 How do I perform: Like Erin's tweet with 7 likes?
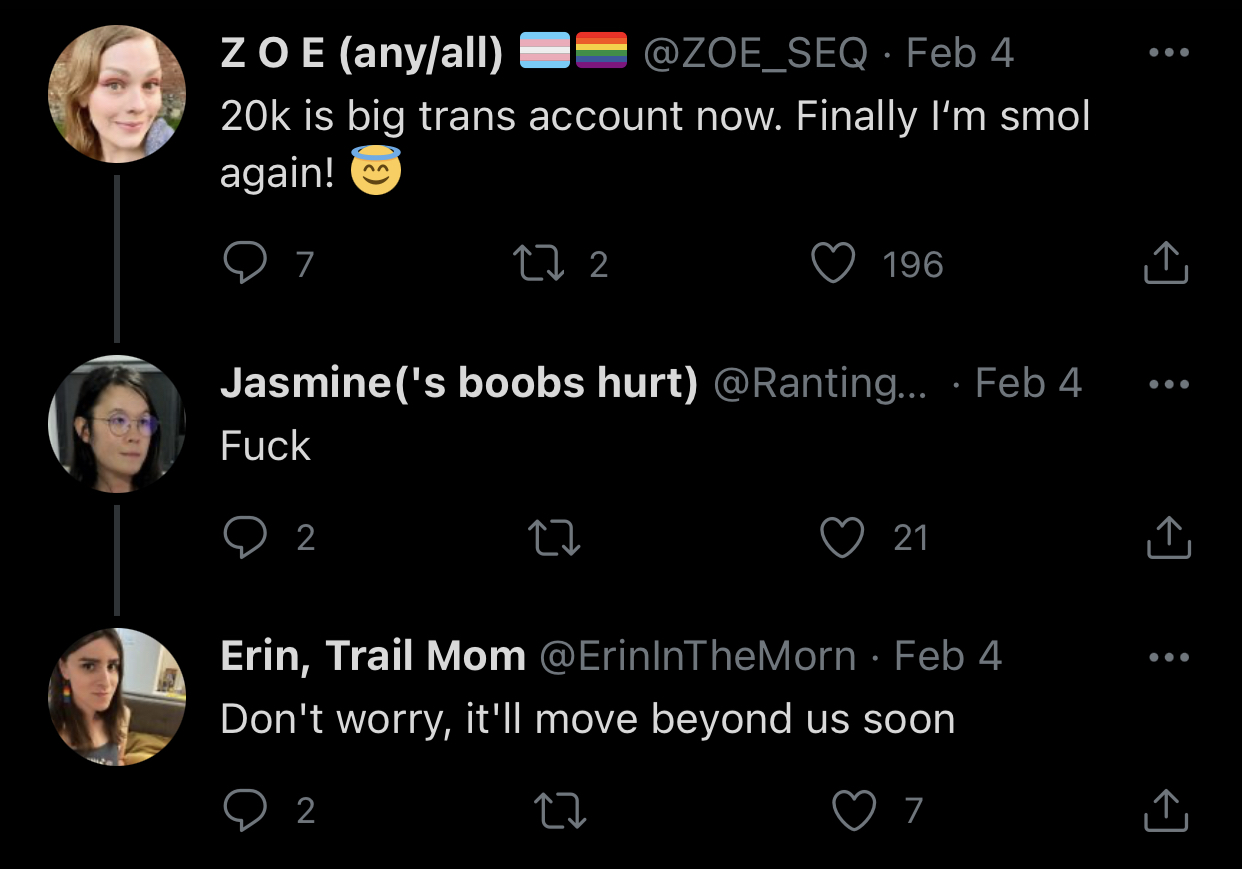pos(853,811)
